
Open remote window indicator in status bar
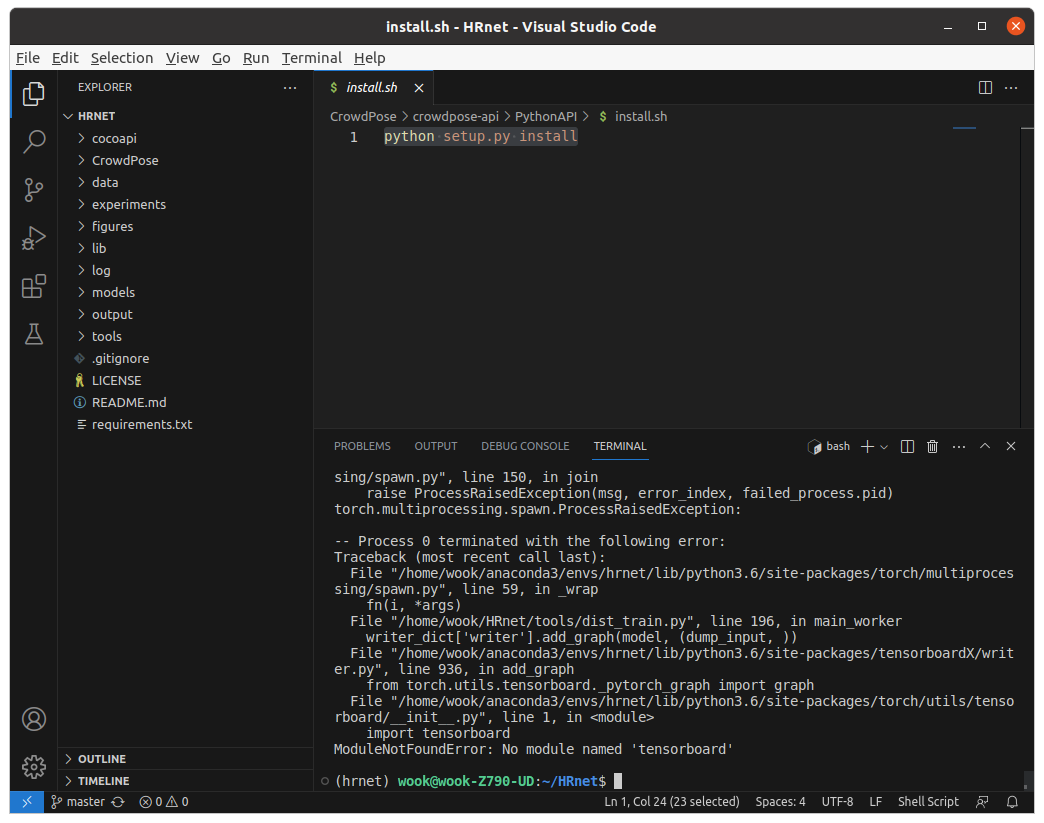27,802
